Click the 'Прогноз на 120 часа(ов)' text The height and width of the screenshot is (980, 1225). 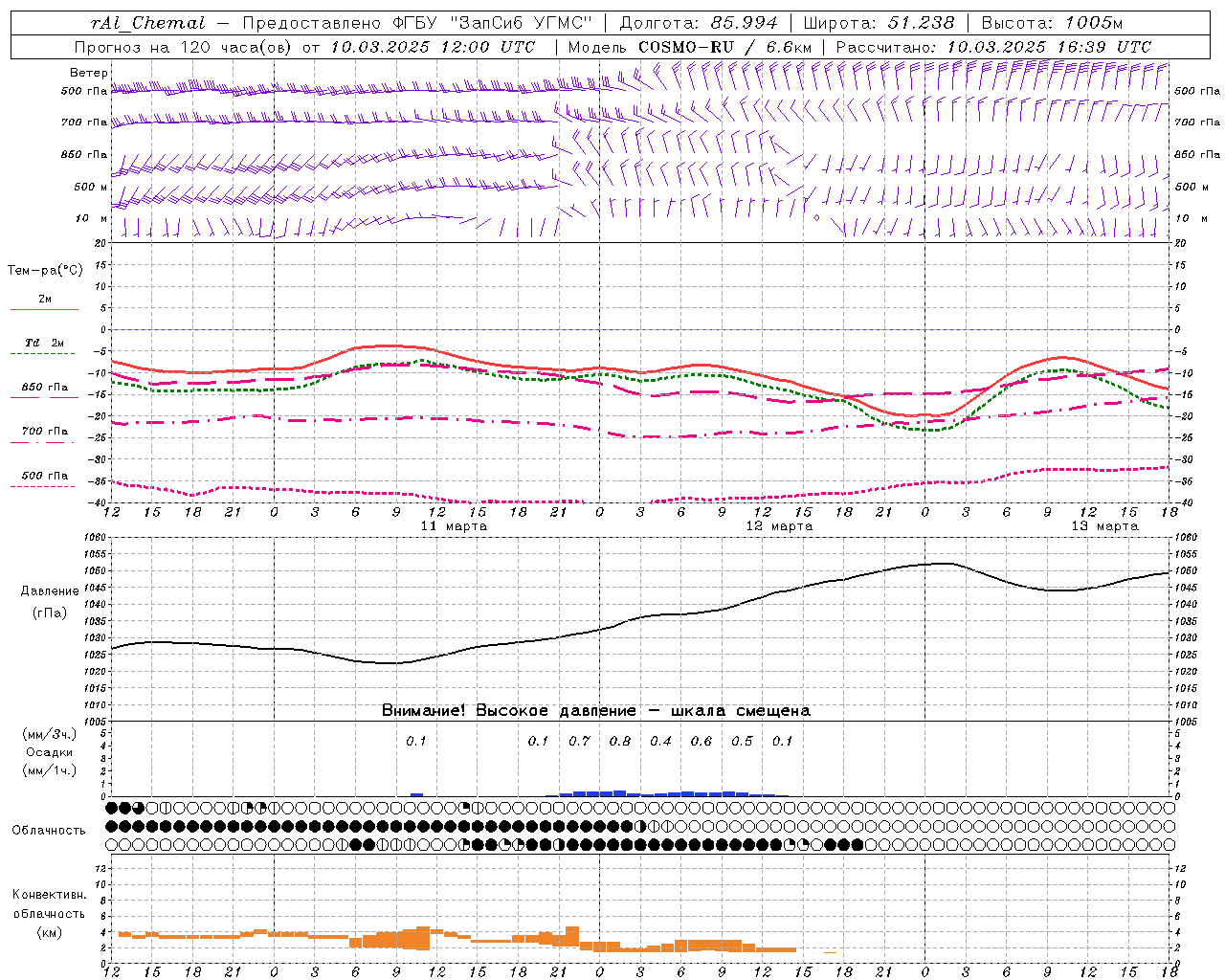[184, 47]
